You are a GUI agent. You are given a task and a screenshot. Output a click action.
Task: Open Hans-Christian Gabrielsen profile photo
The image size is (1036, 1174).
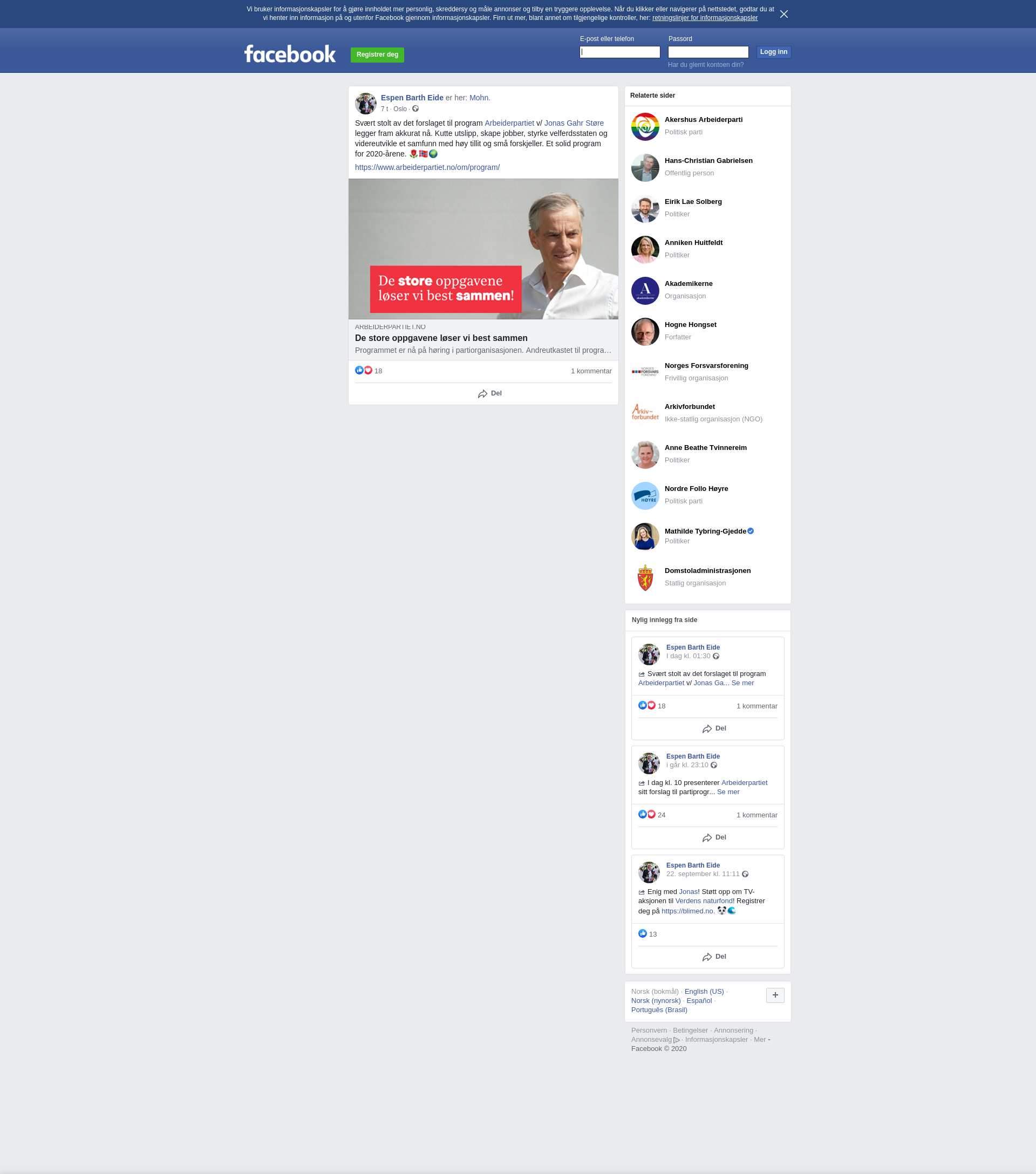(645, 168)
